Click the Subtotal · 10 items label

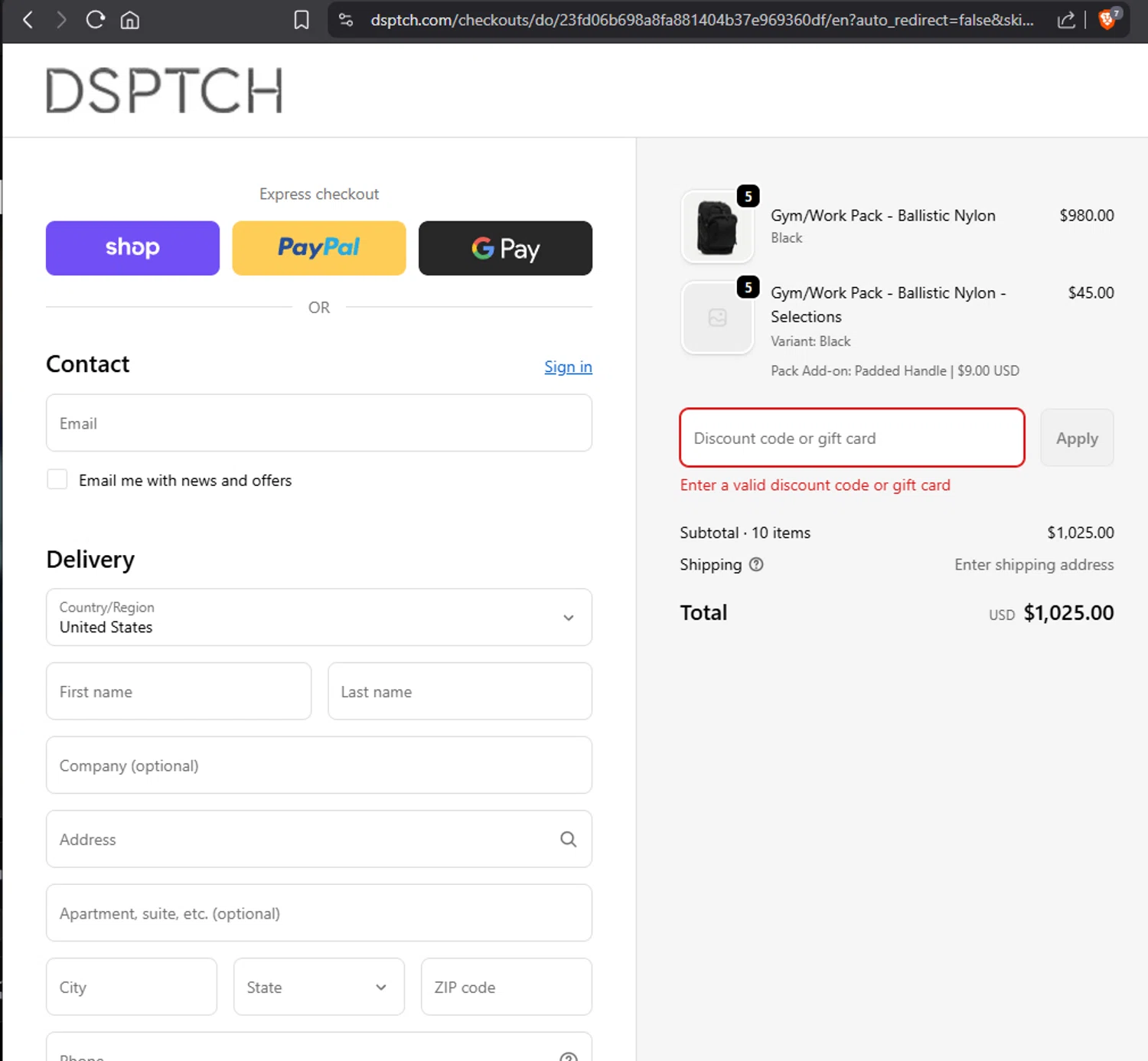745,533
